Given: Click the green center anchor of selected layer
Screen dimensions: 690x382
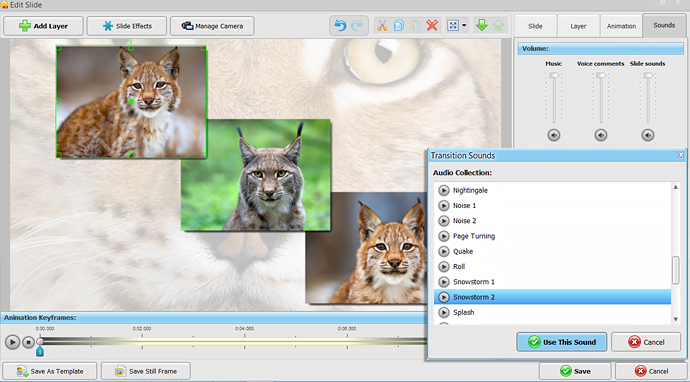Looking at the screenshot, I should click(131, 101).
